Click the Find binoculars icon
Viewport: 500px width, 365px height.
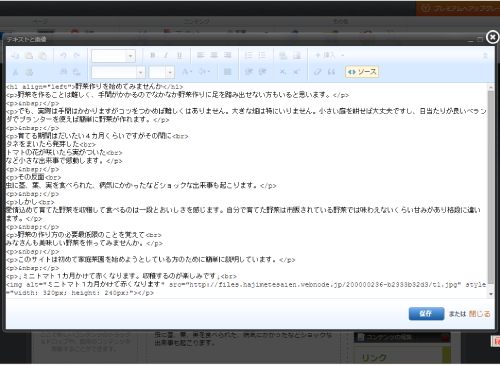[63, 72]
